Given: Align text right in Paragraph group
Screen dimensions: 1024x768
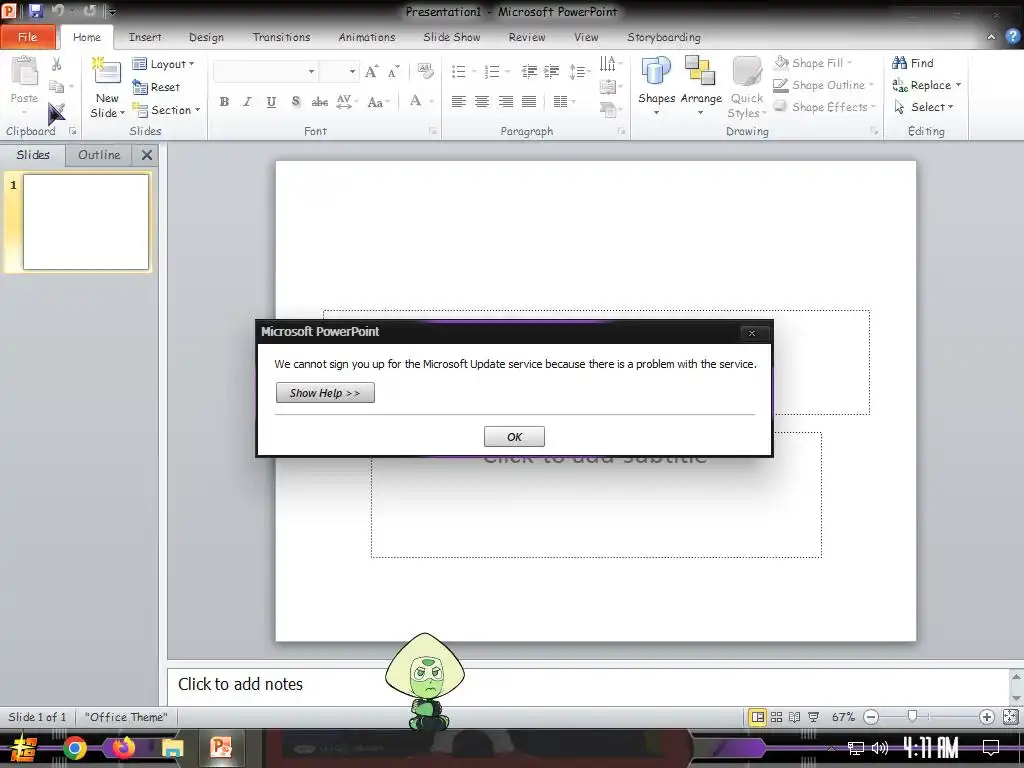Looking at the screenshot, I should tap(505, 101).
